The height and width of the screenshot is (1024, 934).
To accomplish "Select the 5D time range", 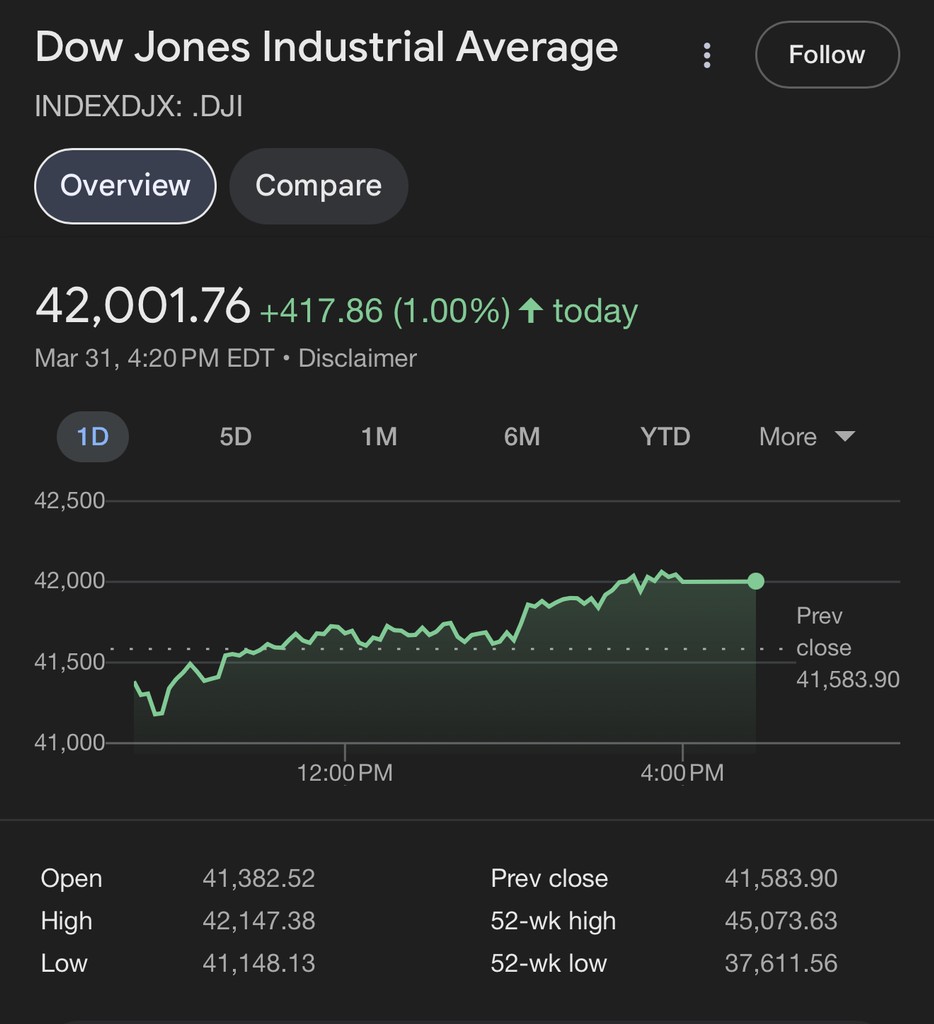I will click(x=235, y=437).
